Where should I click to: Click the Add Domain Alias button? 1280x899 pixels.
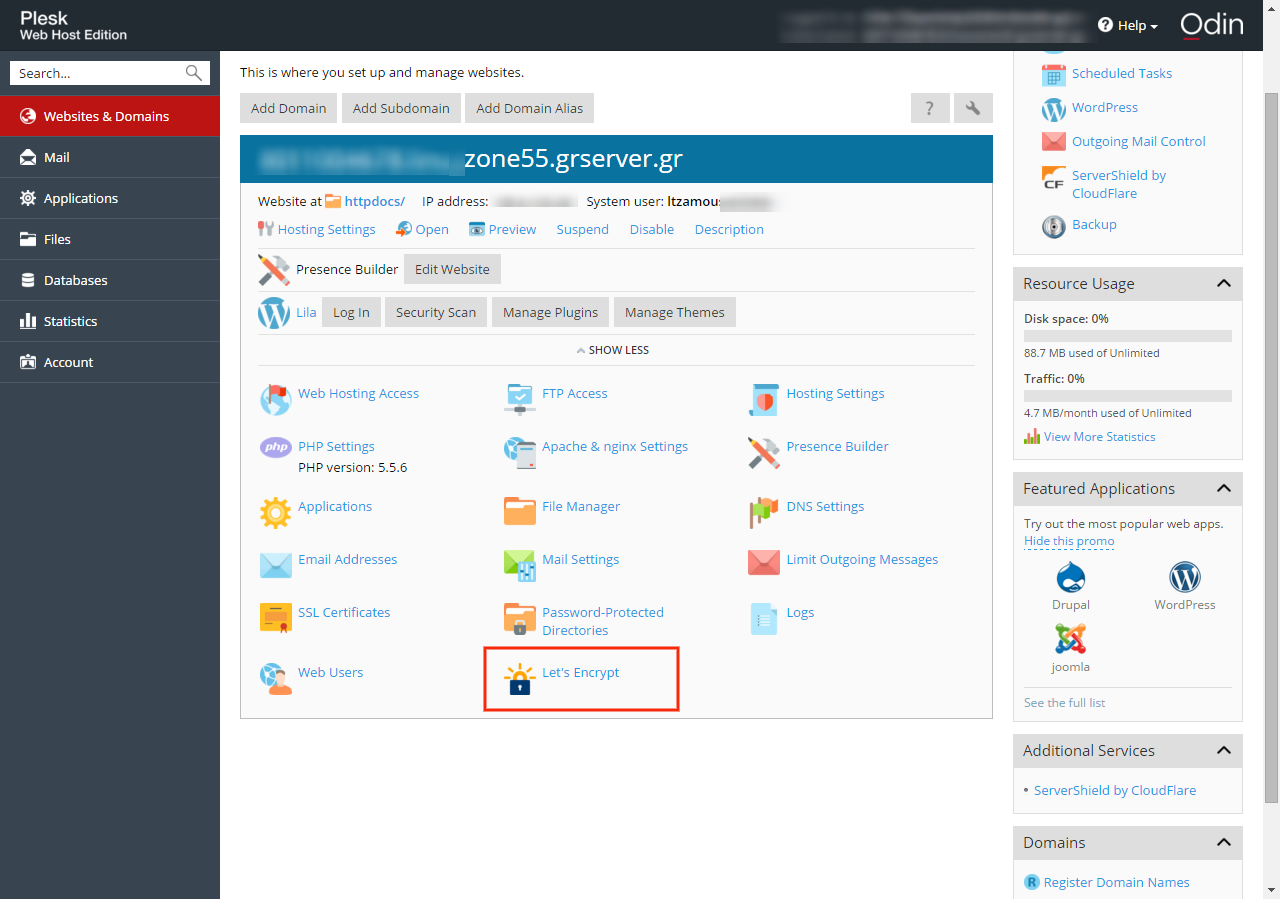529,108
